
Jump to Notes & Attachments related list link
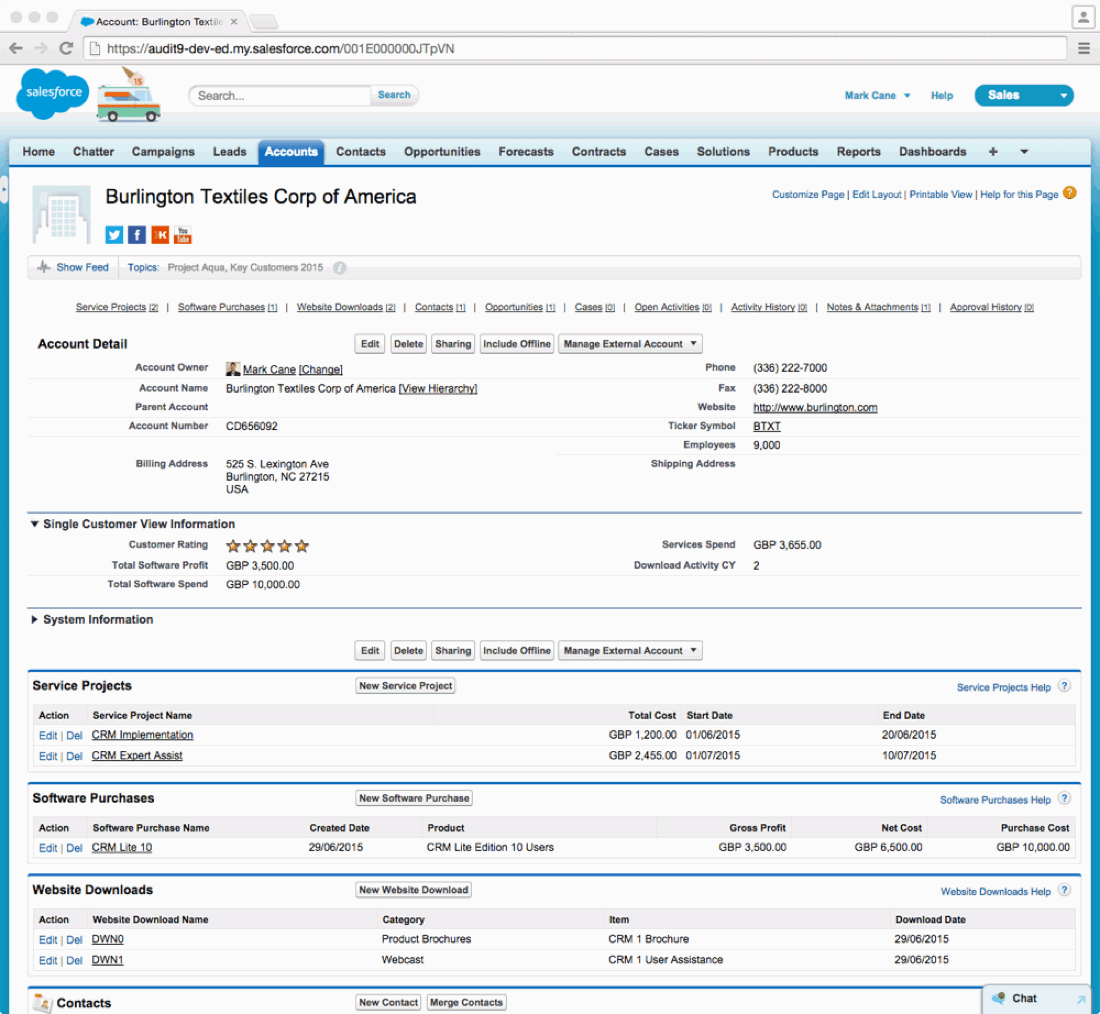pyautogui.click(x=878, y=307)
